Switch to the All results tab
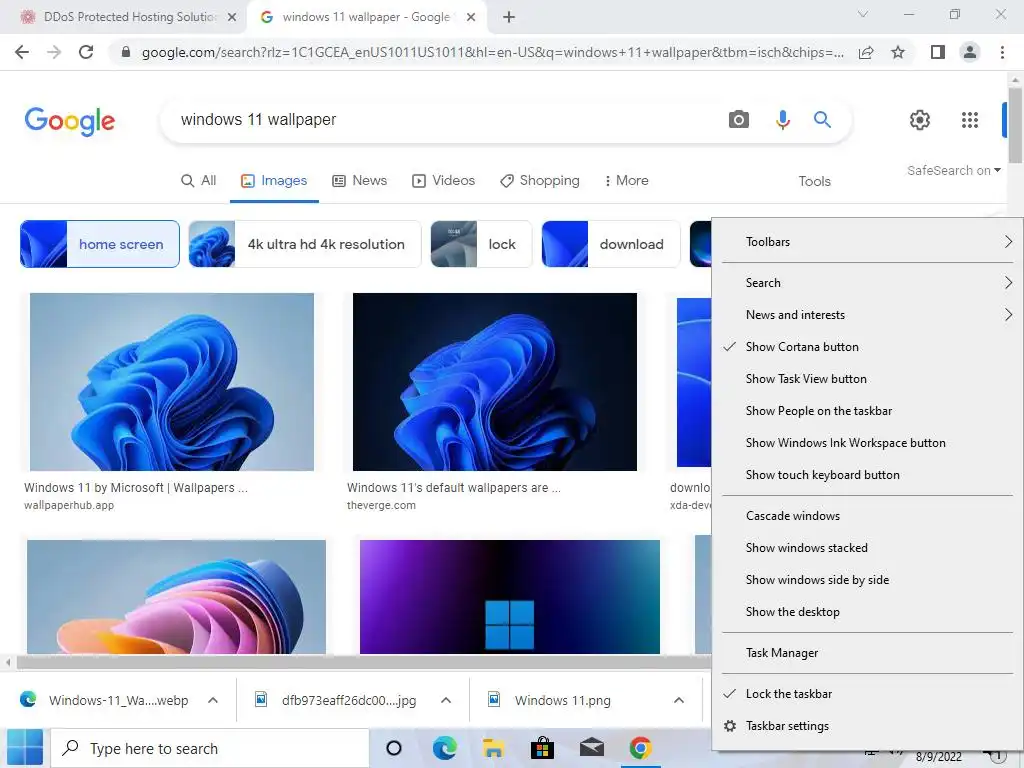Viewport: 1024px width, 768px height. click(199, 181)
